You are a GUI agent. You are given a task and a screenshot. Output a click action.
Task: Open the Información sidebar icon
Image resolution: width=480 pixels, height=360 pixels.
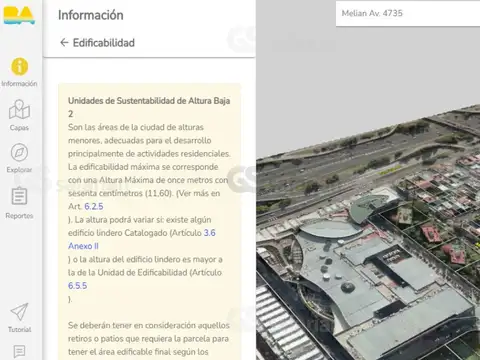[19, 67]
